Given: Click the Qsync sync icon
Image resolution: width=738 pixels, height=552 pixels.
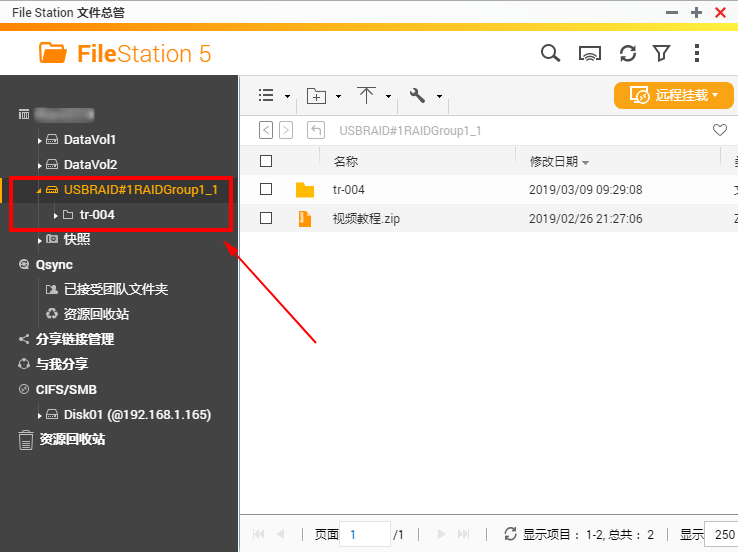Looking at the screenshot, I should click(24, 264).
